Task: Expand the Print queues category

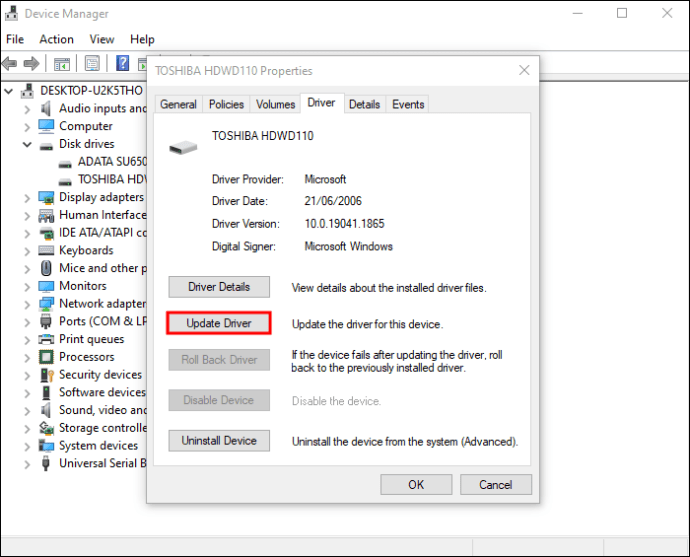Action: (27, 340)
